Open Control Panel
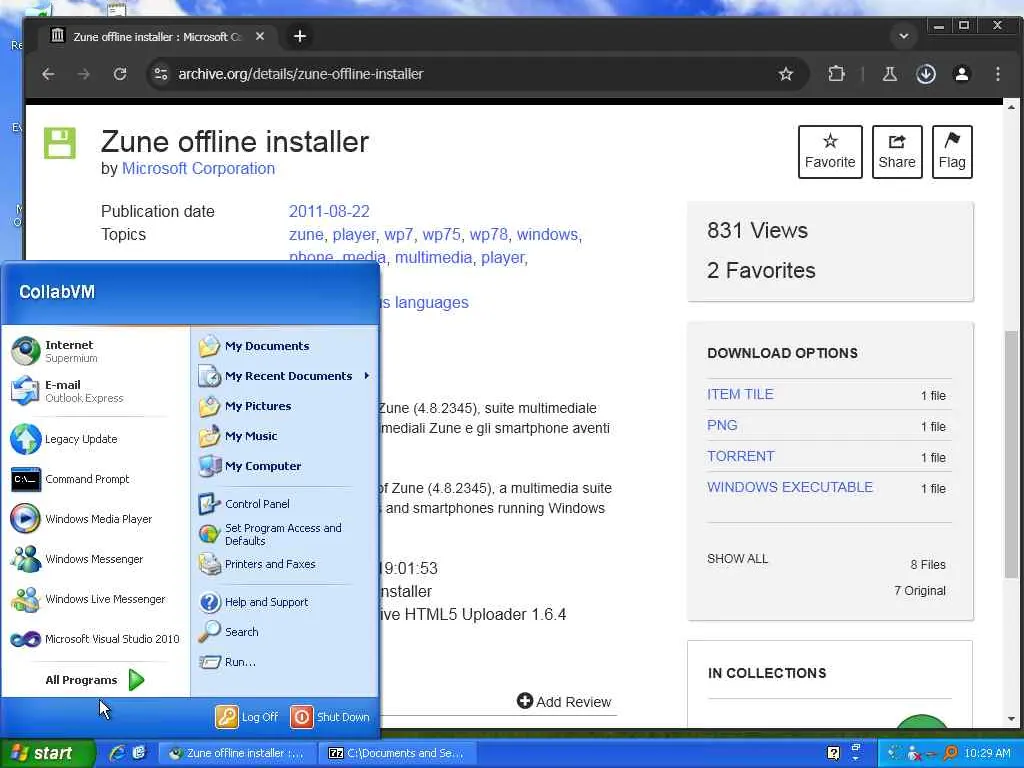 point(285,504)
